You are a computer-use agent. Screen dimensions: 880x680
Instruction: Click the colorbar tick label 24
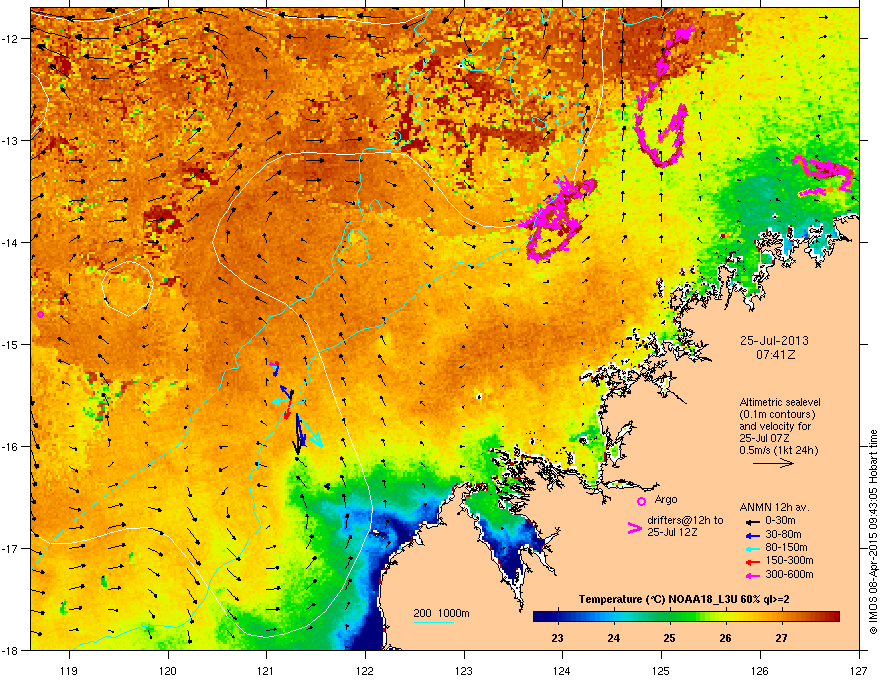click(613, 638)
